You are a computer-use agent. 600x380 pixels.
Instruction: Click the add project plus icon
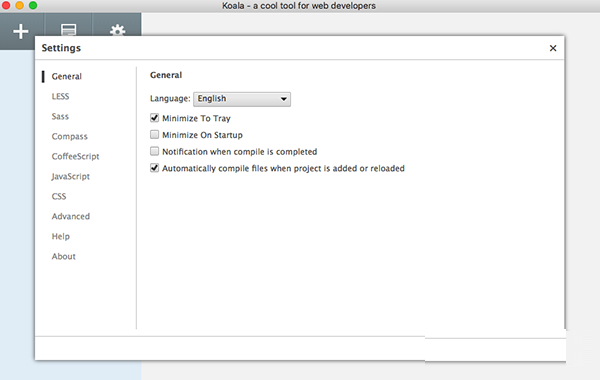(x=21, y=31)
